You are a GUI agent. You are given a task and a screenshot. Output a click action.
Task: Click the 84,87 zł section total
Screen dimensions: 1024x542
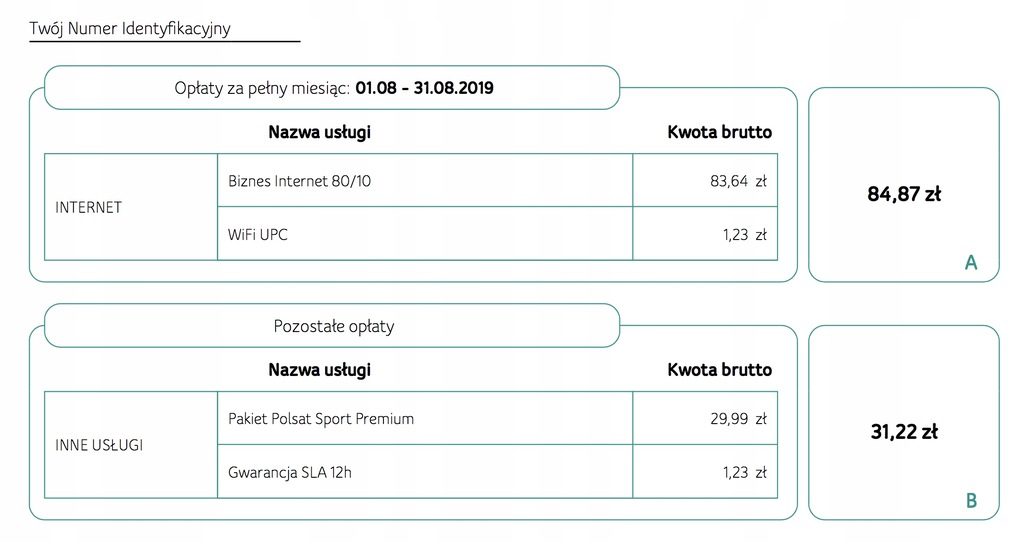(903, 194)
